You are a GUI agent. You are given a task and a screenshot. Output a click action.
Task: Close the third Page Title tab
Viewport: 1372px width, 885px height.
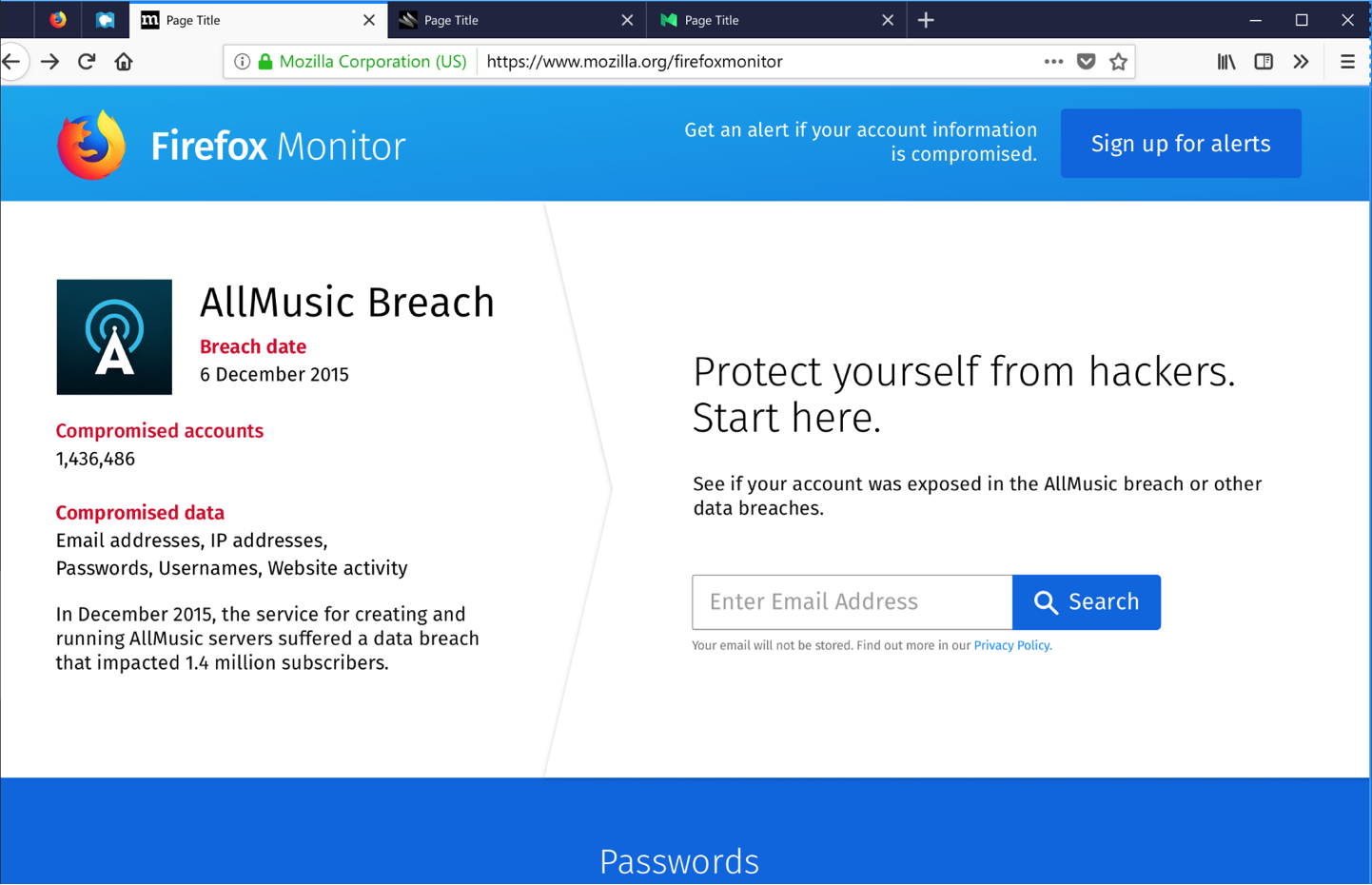(x=888, y=20)
